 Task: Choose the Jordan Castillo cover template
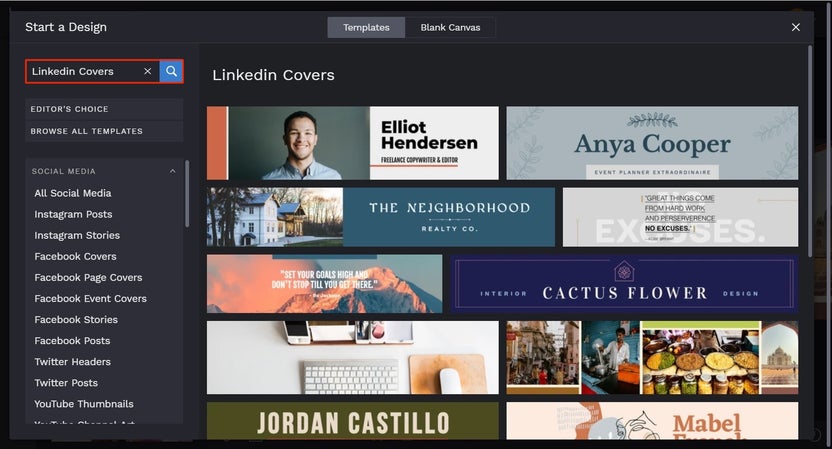353,420
